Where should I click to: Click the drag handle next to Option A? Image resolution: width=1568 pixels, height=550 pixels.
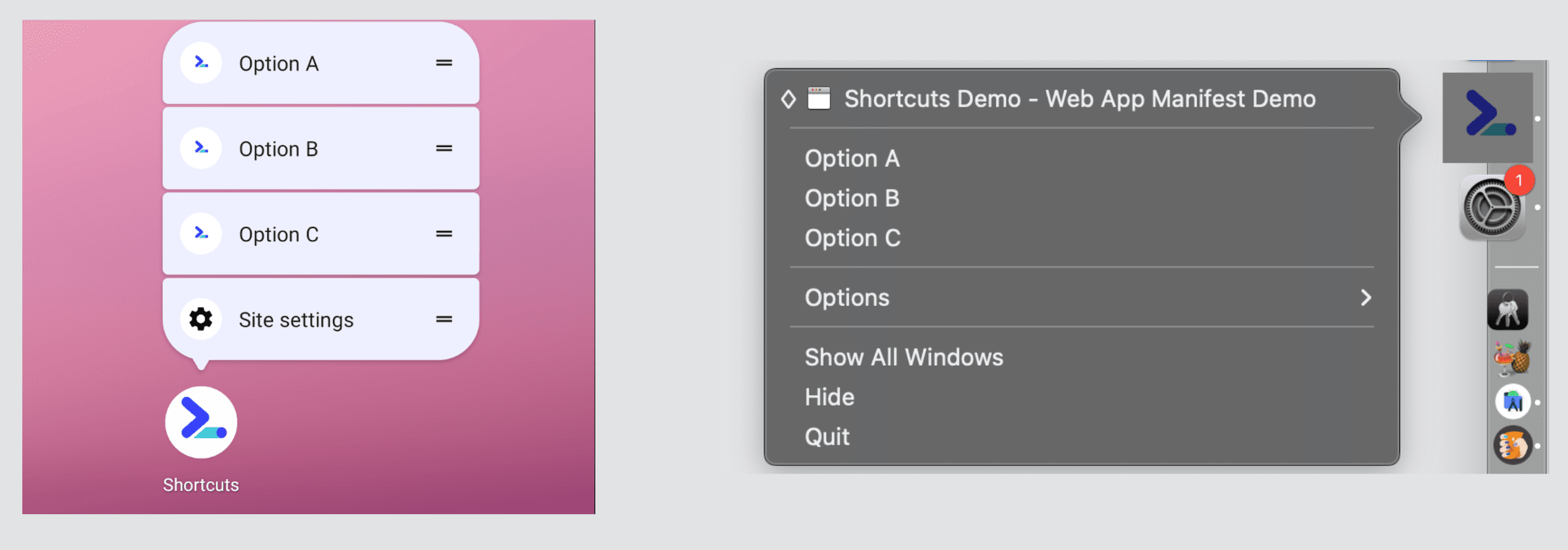tap(443, 62)
